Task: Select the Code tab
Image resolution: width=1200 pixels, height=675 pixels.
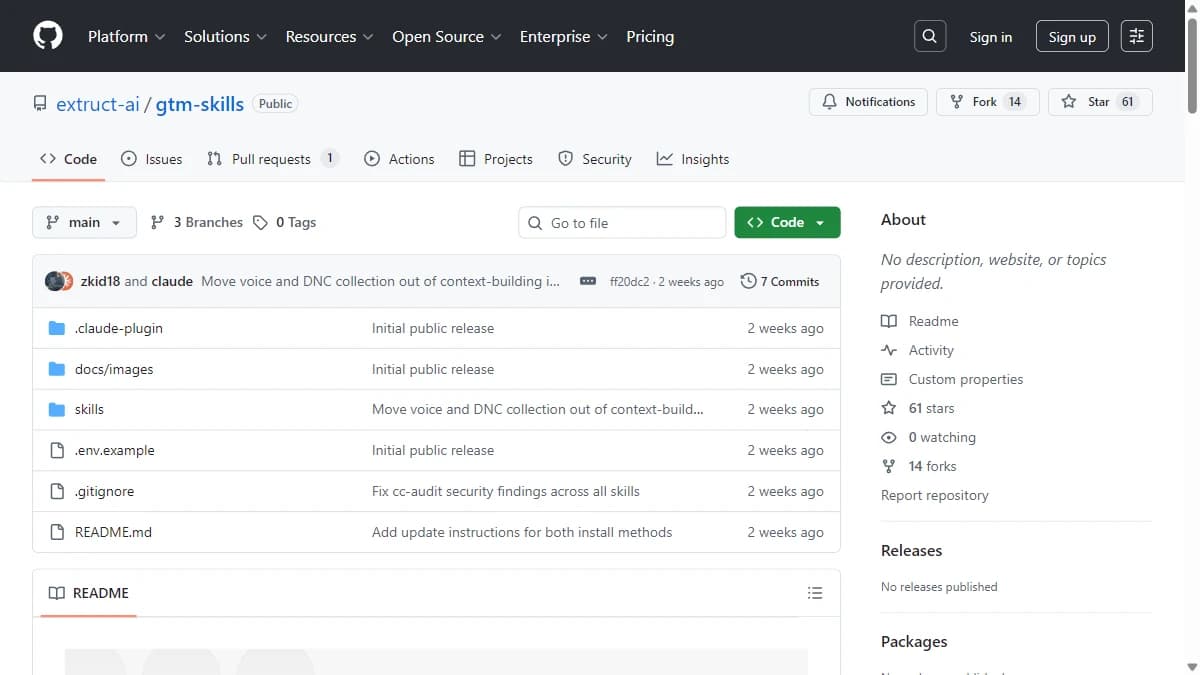Action: [68, 159]
